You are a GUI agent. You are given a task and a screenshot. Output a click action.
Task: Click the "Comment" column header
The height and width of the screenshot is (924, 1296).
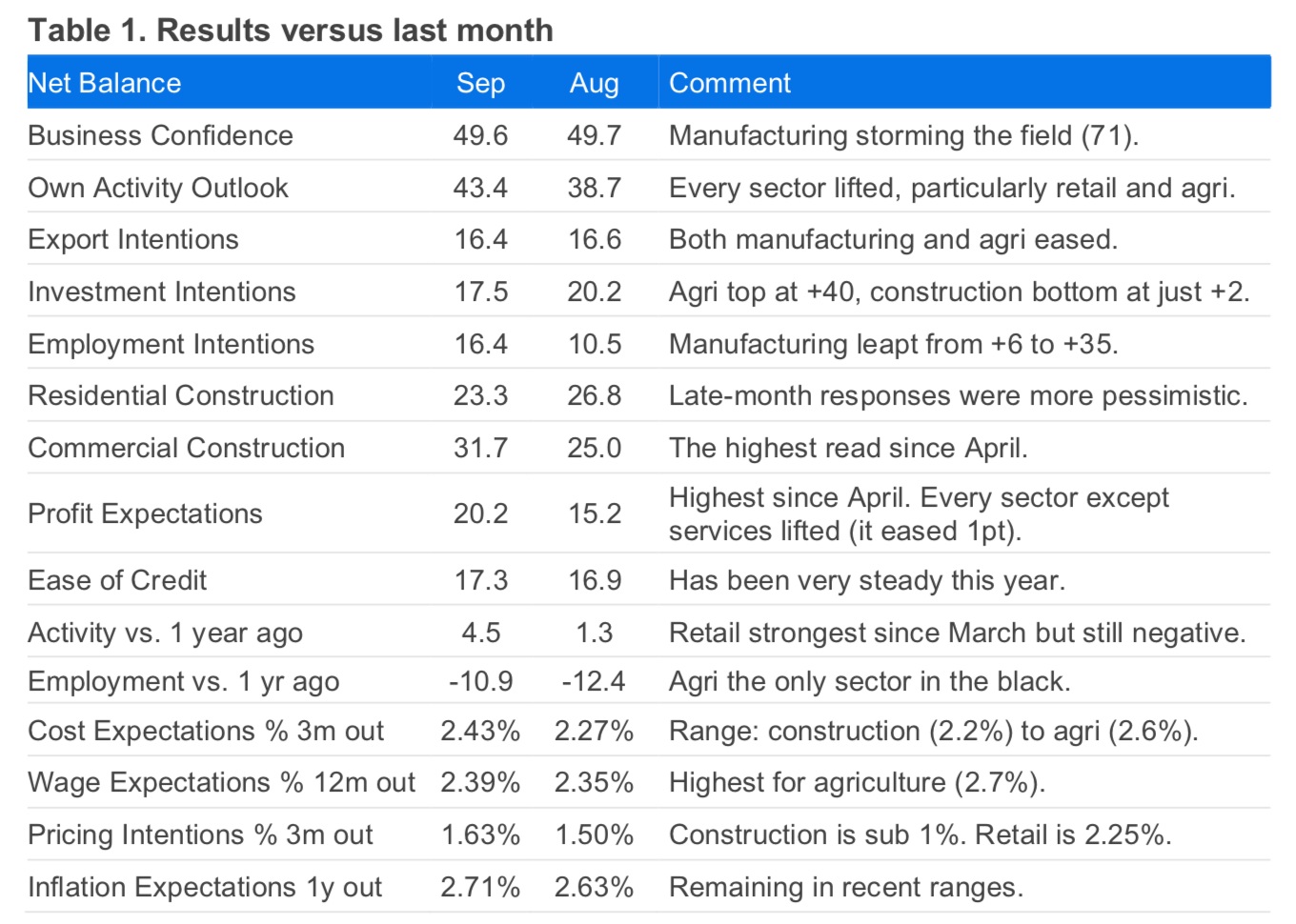pyautogui.click(x=730, y=83)
